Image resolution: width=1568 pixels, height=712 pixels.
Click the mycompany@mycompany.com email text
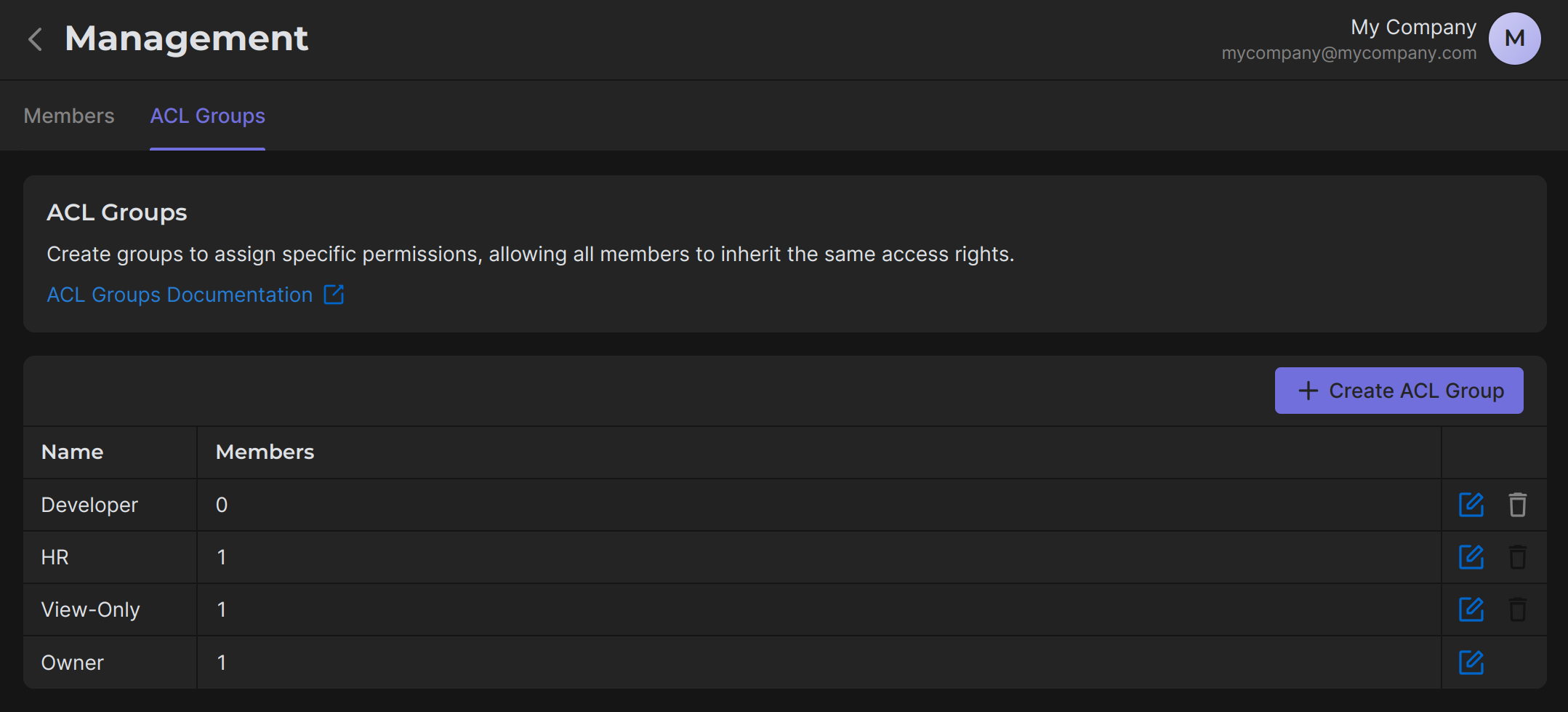(1348, 53)
